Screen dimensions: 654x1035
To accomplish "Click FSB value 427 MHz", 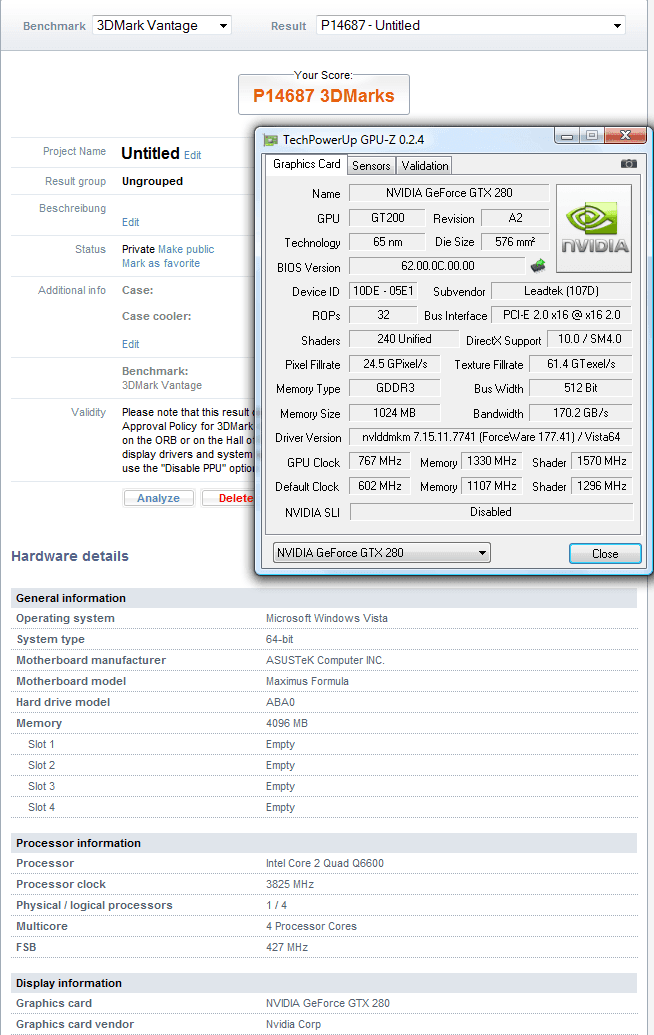I will click(x=287, y=947).
